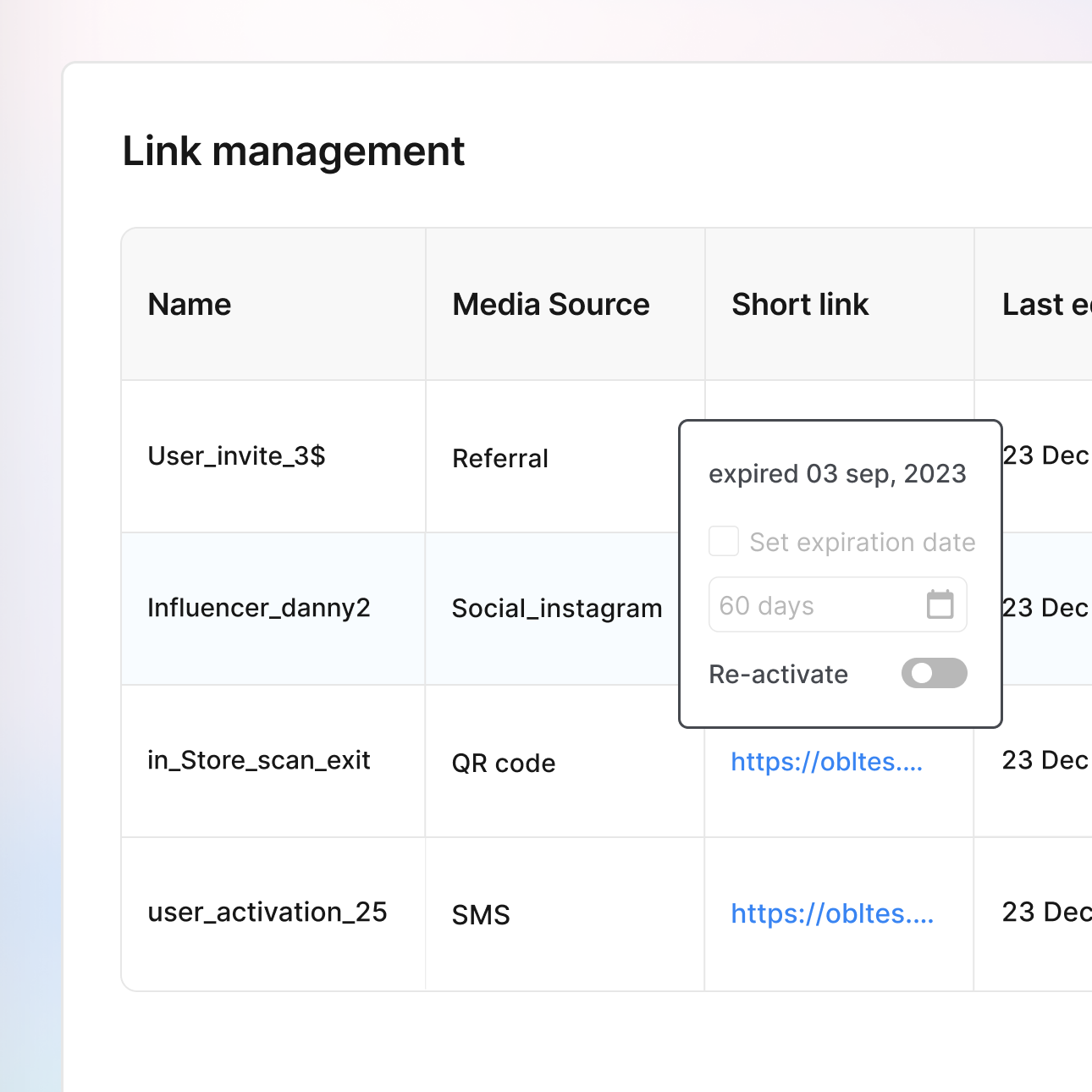
Task: Select the in_Store_scan_exit row name
Action: pos(259,760)
